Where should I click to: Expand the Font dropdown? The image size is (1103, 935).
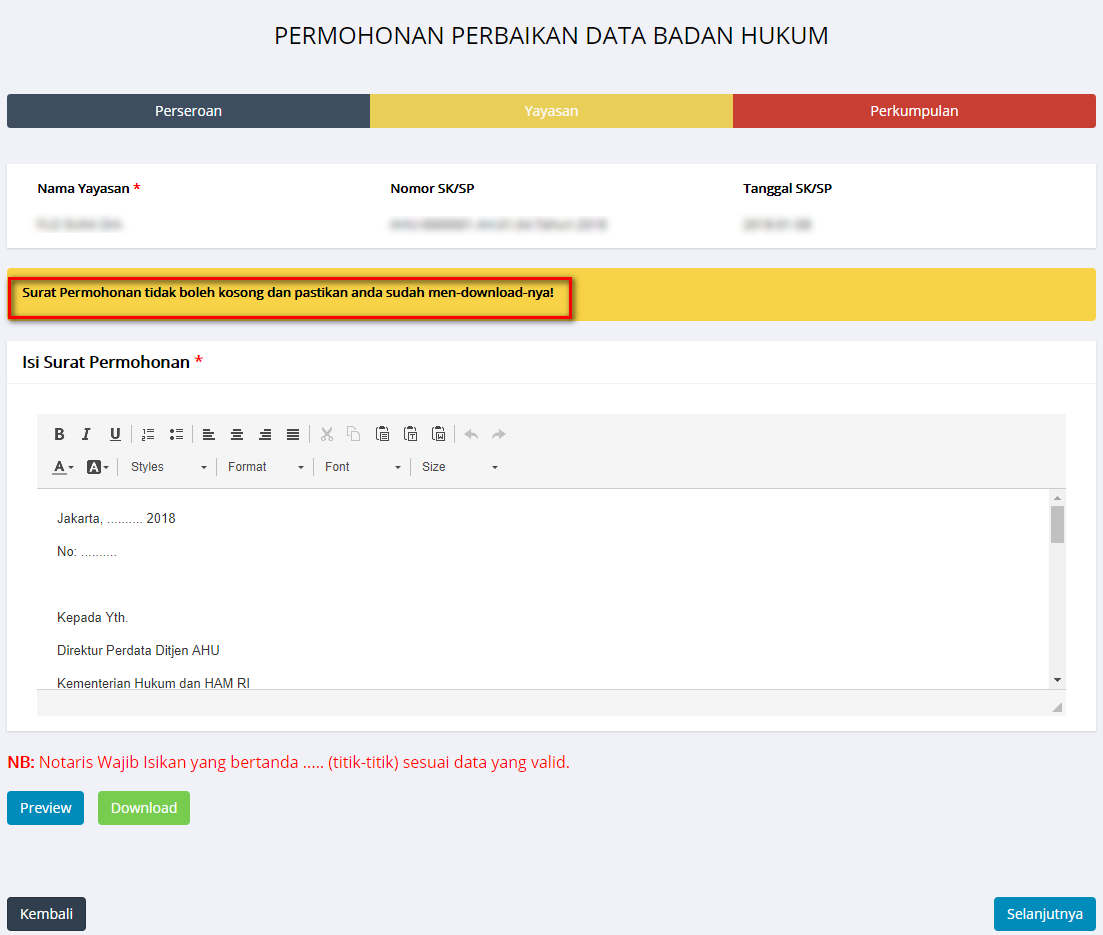[362, 467]
